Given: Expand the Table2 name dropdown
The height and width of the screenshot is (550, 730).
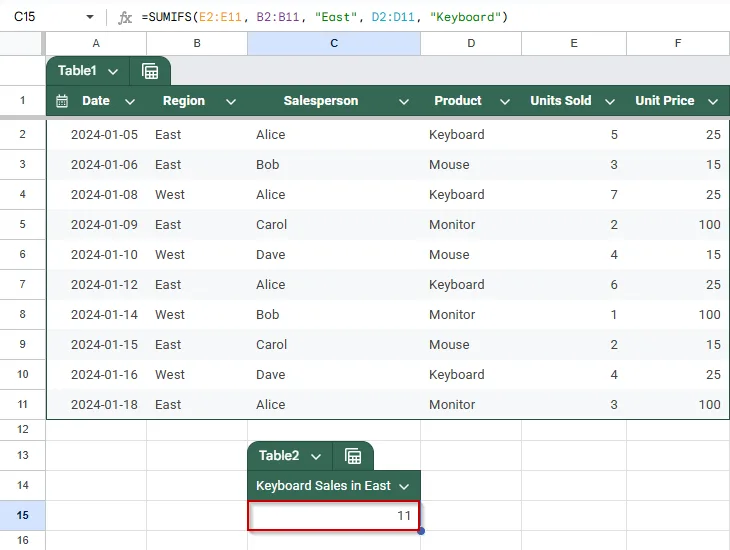Looking at the screenshot, I should pos(316,456).
